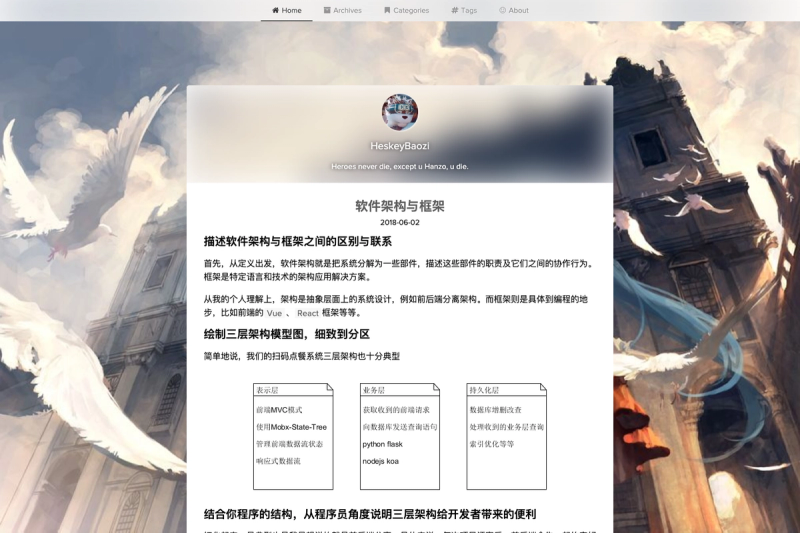Screen dimensions: 800x533
Task: Click the 业务层 diagram box label
Action: [x=373, y=390]
